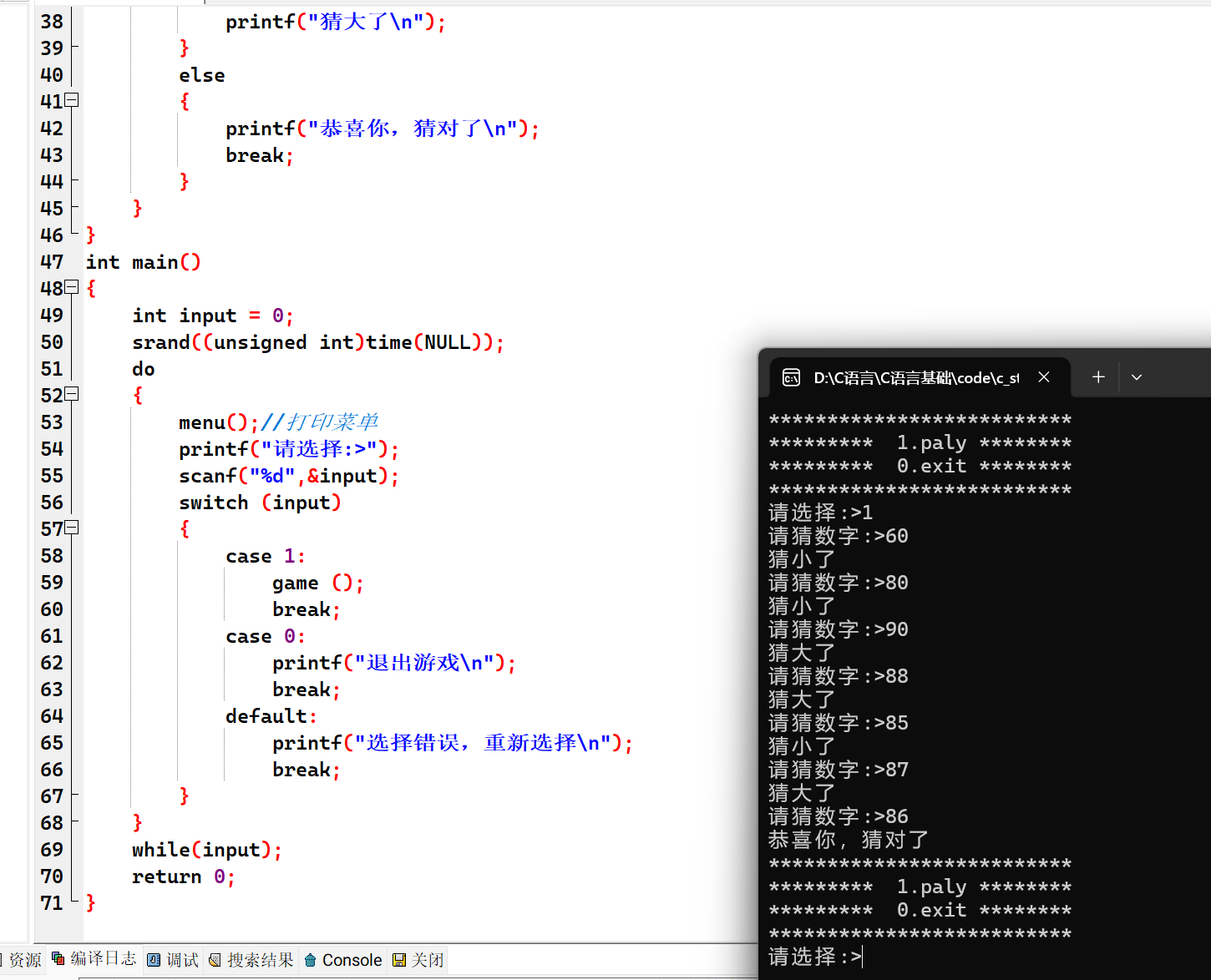Viewport: 1211px width, 980px height.
Task: Click the "while(input);" line
Action: coord(207,850)
